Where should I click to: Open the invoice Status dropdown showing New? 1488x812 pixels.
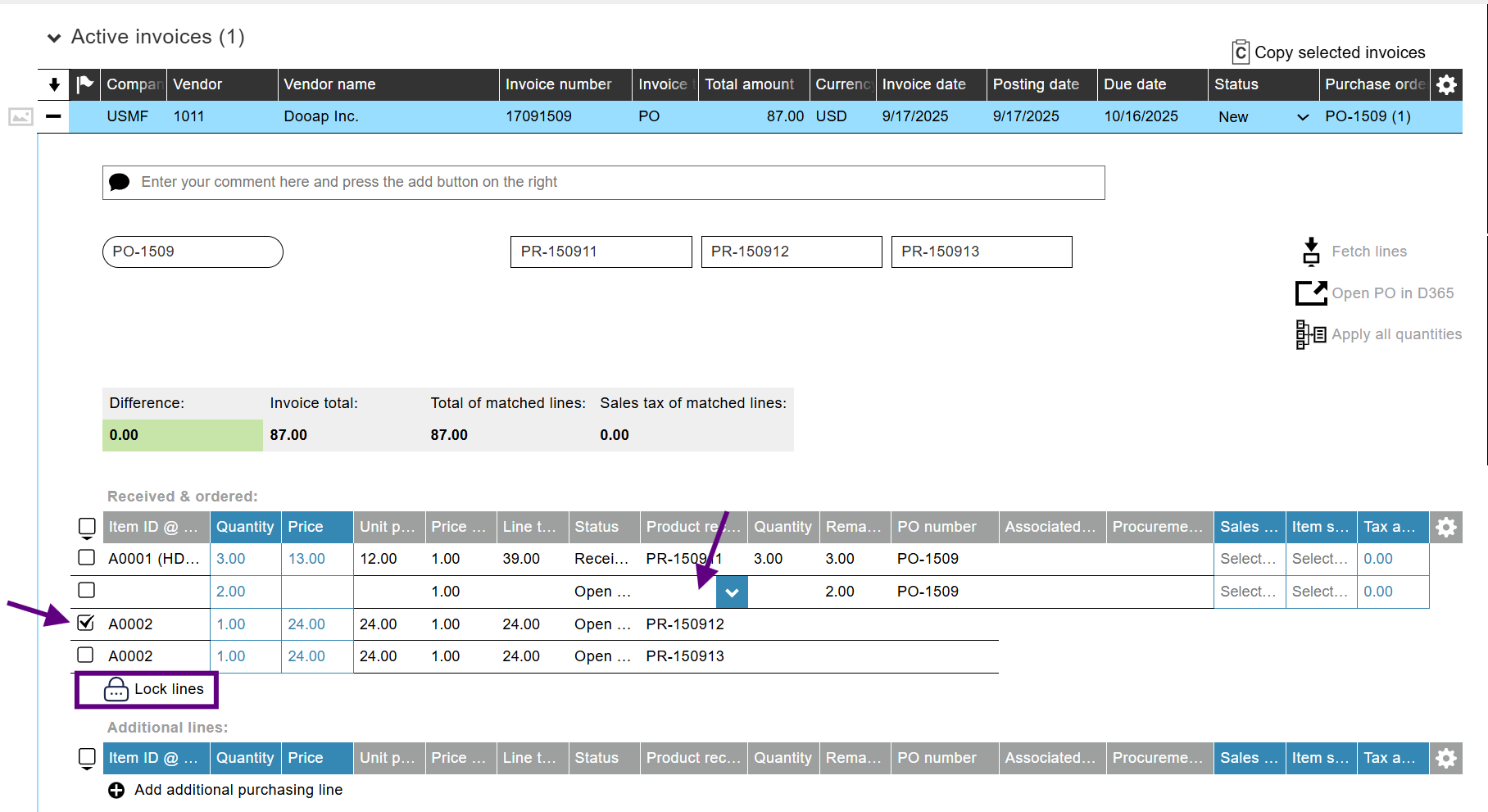[x=1302, y=117]
